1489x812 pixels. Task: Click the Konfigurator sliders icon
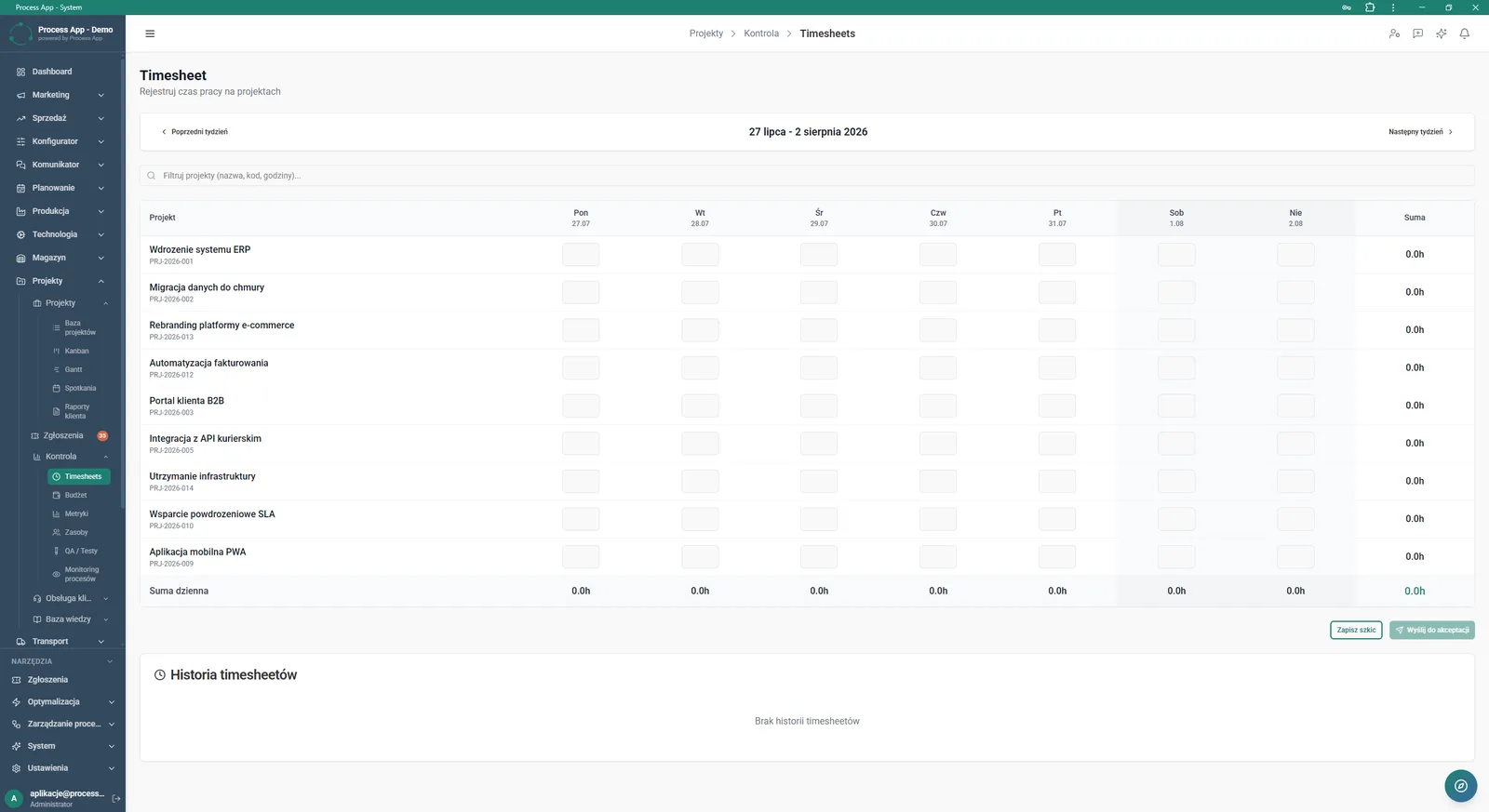click(x=20, y=141)
